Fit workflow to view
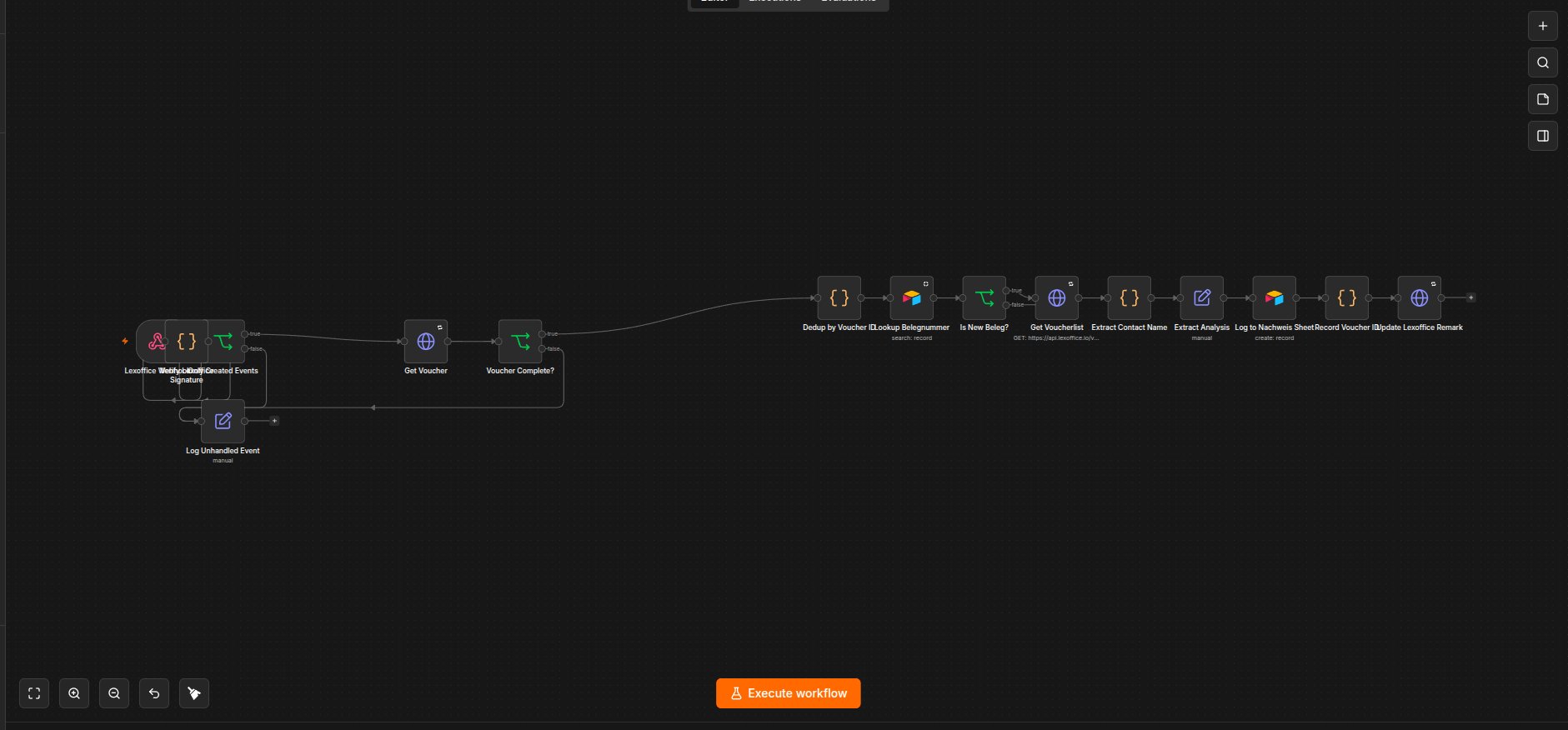 (x=34, y=693)
